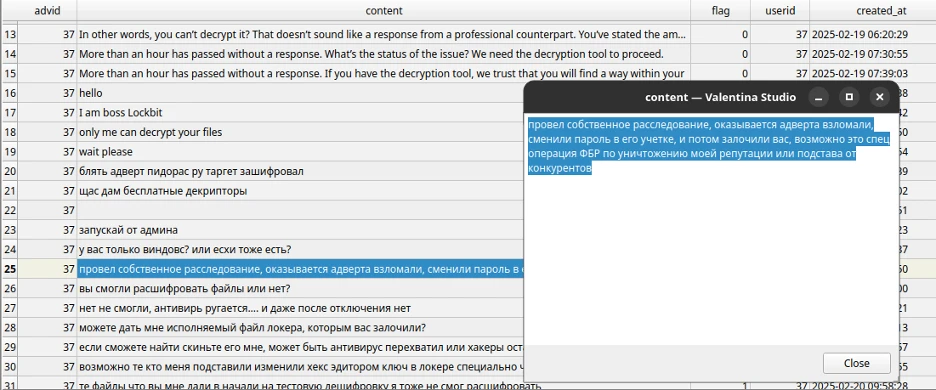936x390 pixels.
Task: Select the 'wait please' content cell
Action: pos(301,152)
